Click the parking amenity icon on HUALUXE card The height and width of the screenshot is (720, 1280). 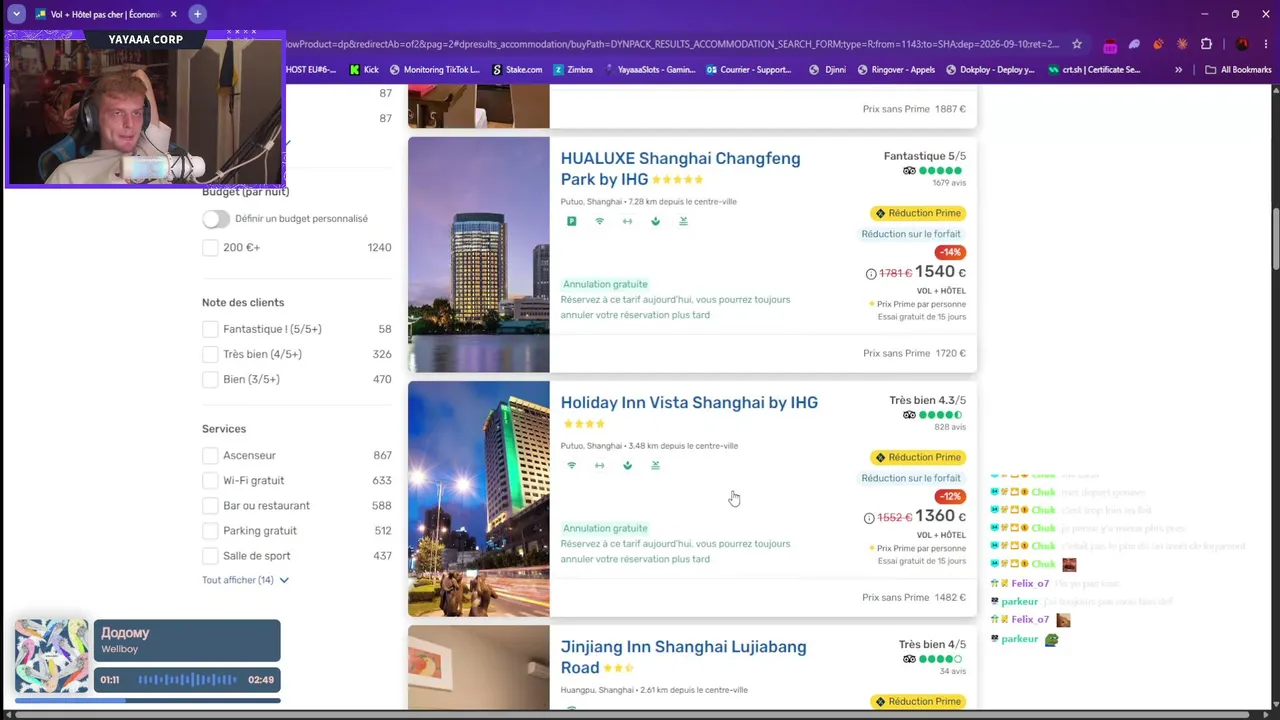click(x=572, y=221)
